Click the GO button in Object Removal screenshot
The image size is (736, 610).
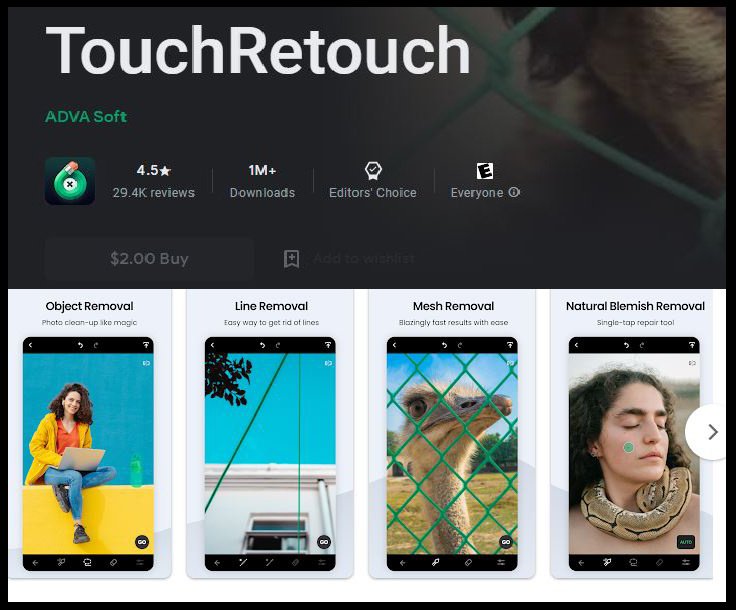[142, 542]
